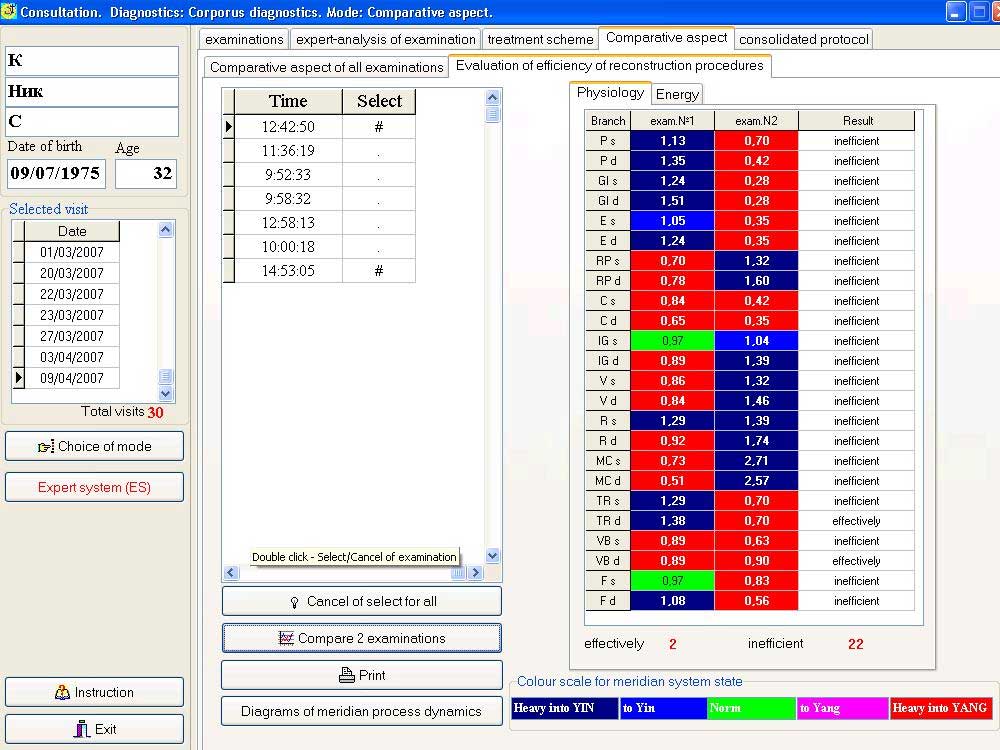Select examination time 12:58:13
Screen dimensions: 1000x750
click(288, 223)
